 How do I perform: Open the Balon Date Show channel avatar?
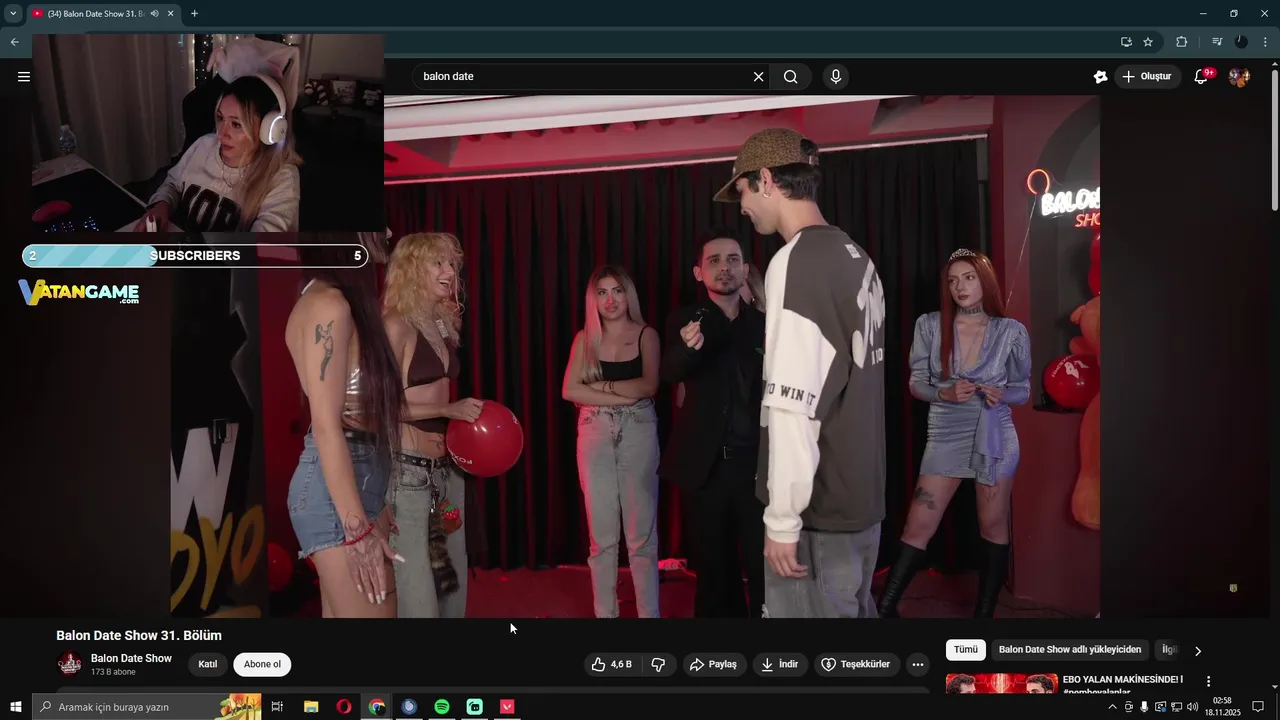pyautogui.click(x=69, y=664)
